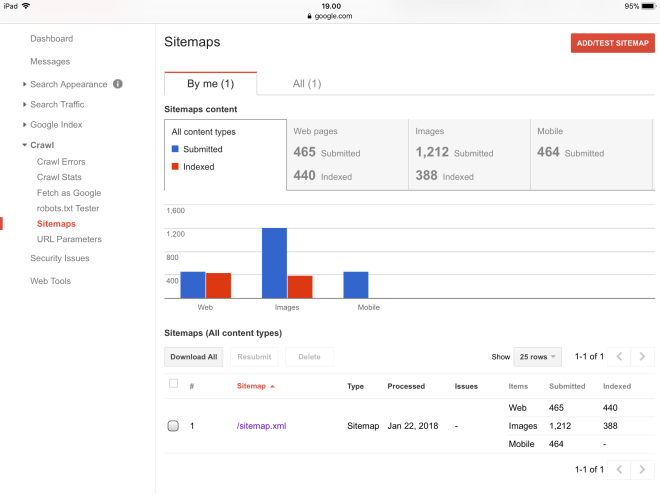This screenshot has height=495, width=660.
Task: Switch to the All (1) tab
Action: [x=306, y=84]
